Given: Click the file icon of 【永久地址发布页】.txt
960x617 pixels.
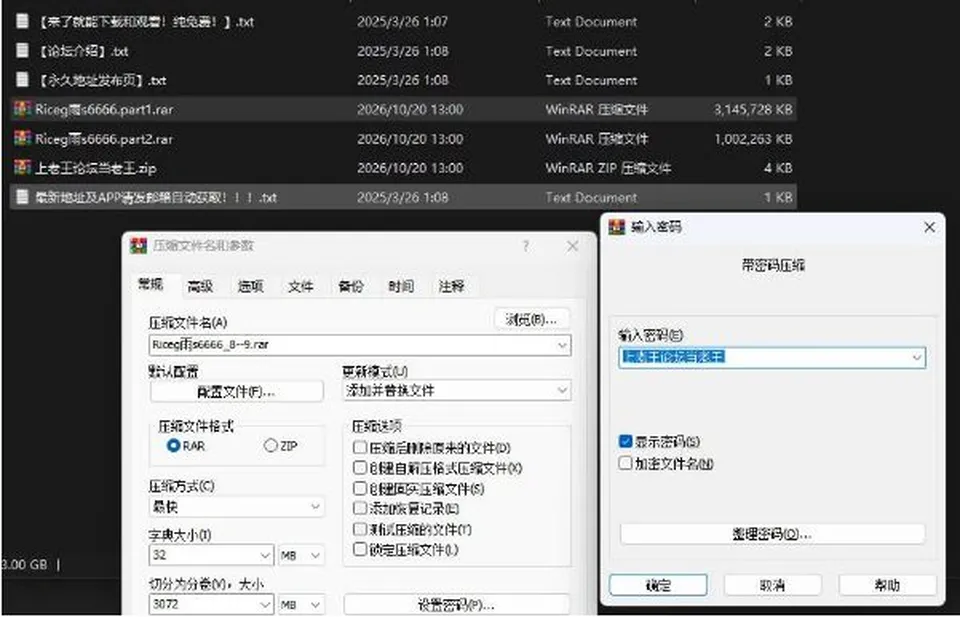Looking at the screenshot, I should (22, 80).
